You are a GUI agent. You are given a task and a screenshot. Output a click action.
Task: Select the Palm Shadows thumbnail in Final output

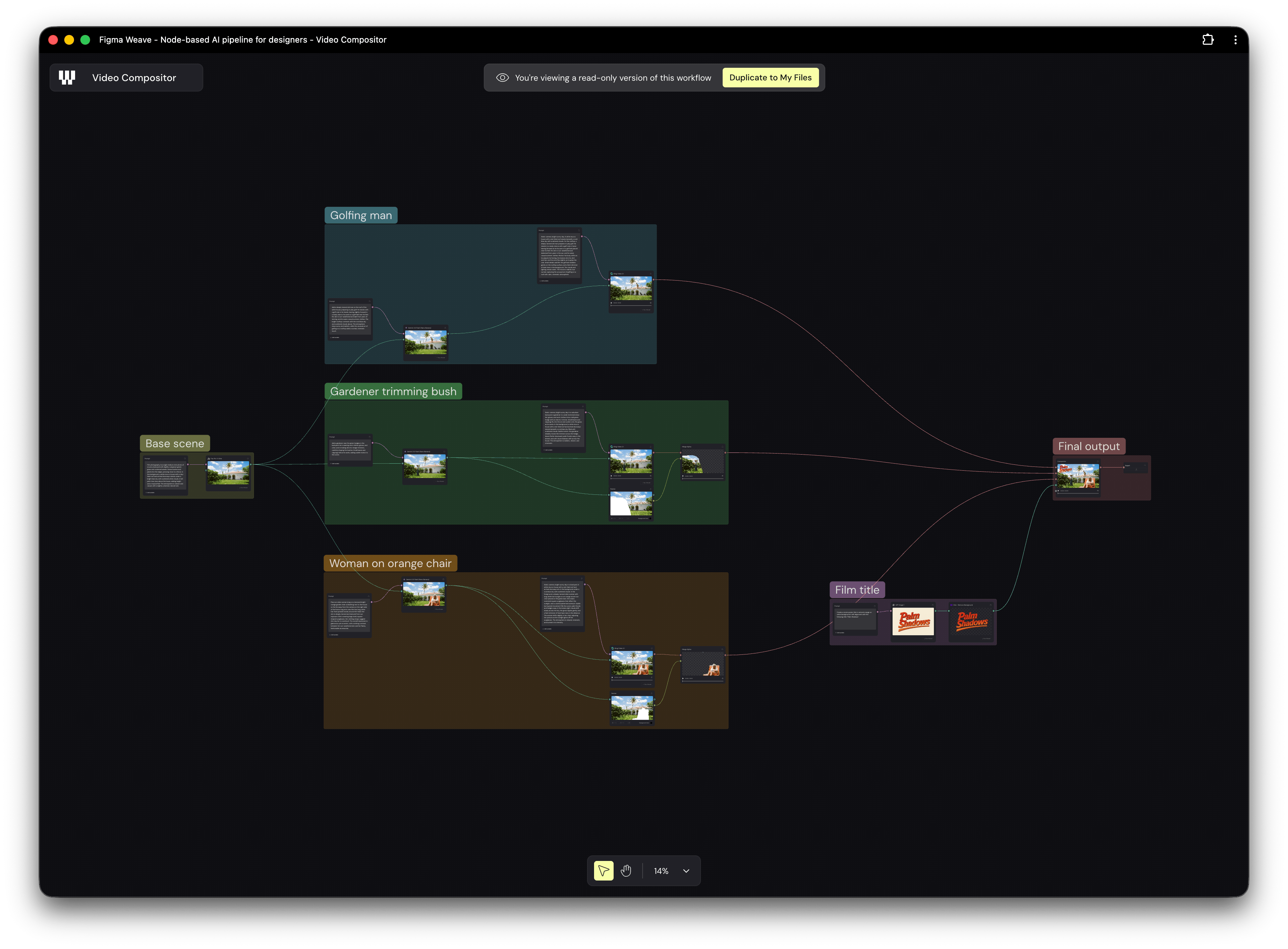tap(1078, 476)
